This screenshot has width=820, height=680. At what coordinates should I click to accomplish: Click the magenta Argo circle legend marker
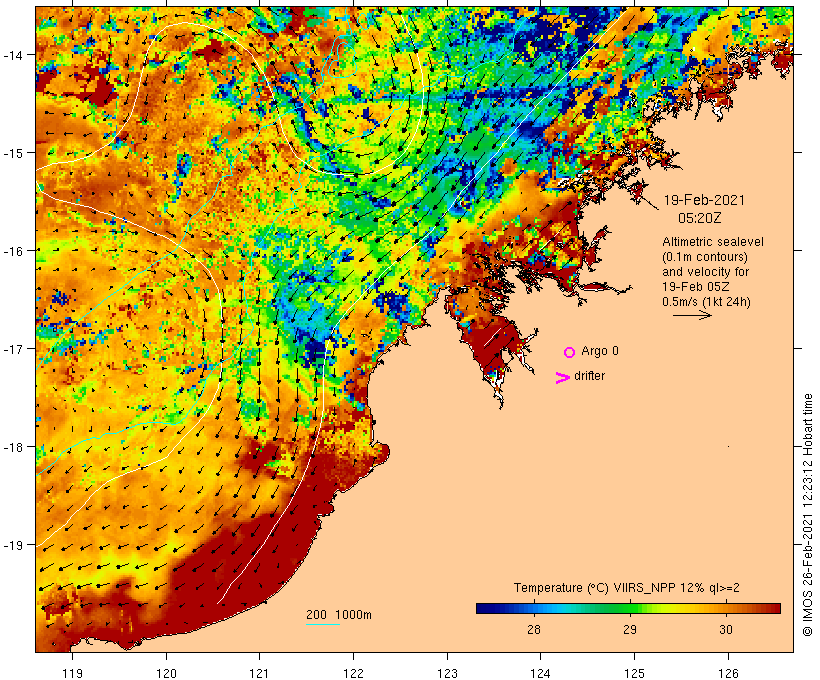tap(570, 353)
